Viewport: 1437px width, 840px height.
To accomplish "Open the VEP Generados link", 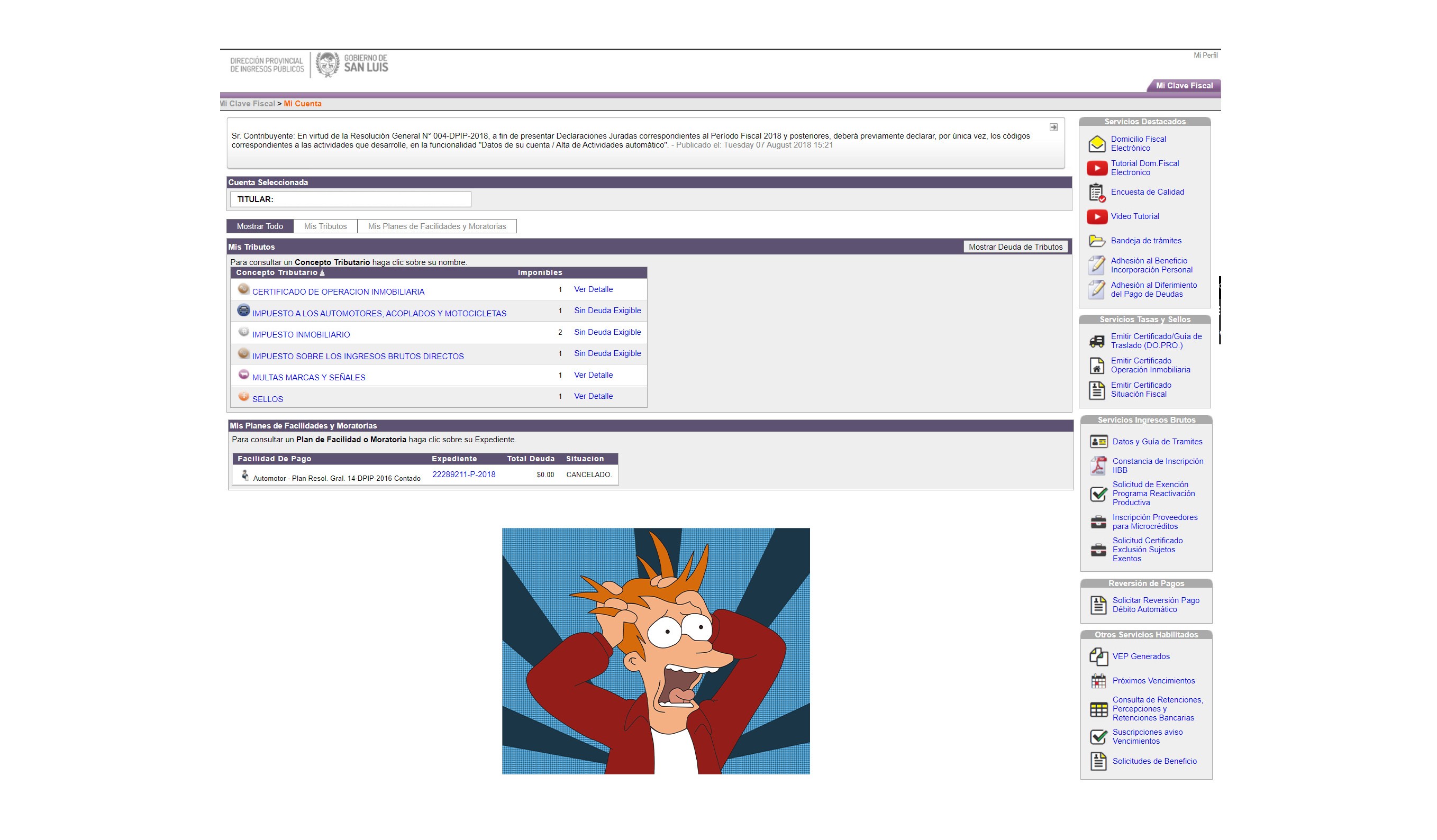I will point(1141,656).
